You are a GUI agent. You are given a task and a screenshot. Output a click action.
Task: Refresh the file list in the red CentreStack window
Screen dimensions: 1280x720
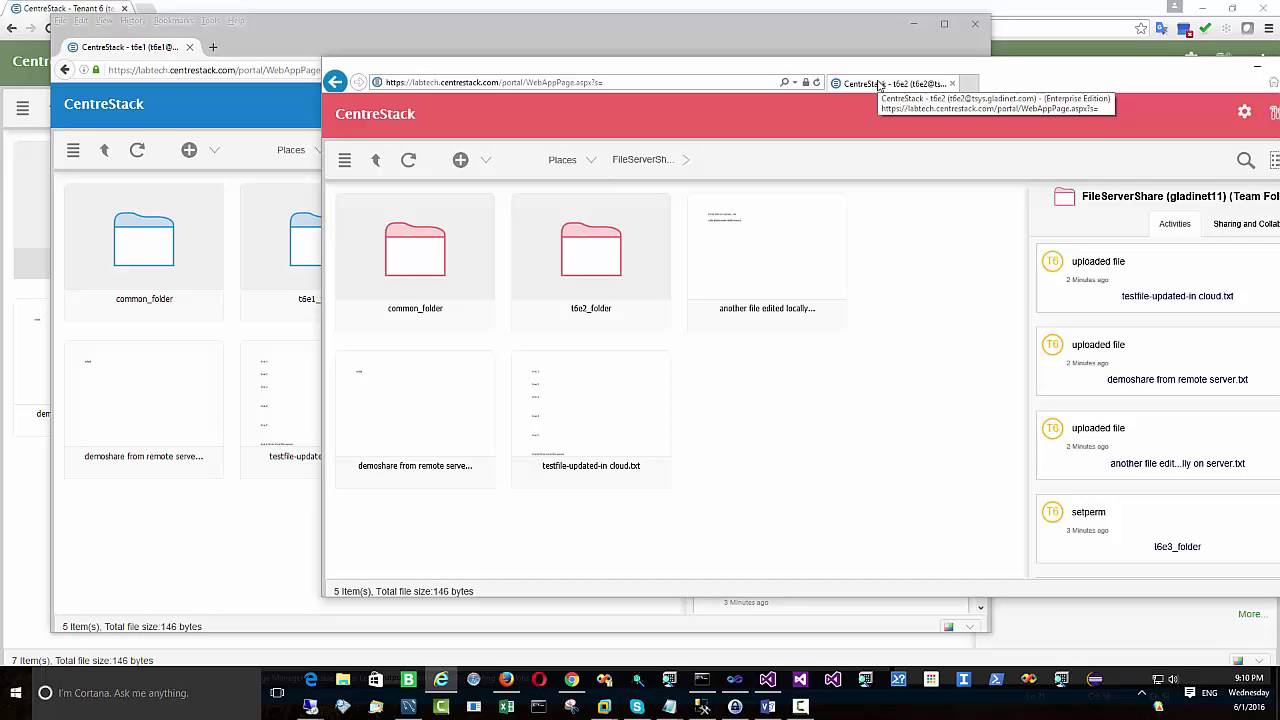point(408,160)
